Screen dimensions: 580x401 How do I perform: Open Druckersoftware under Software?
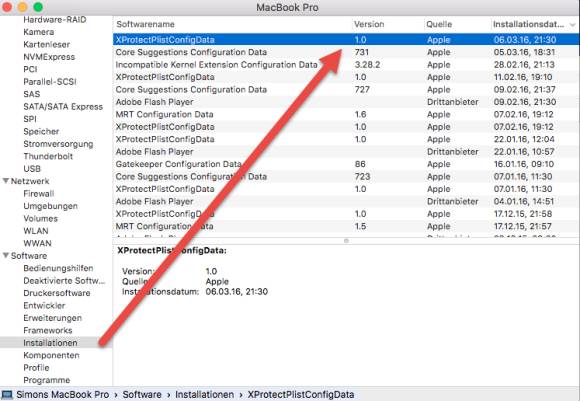tap(57, 293)
